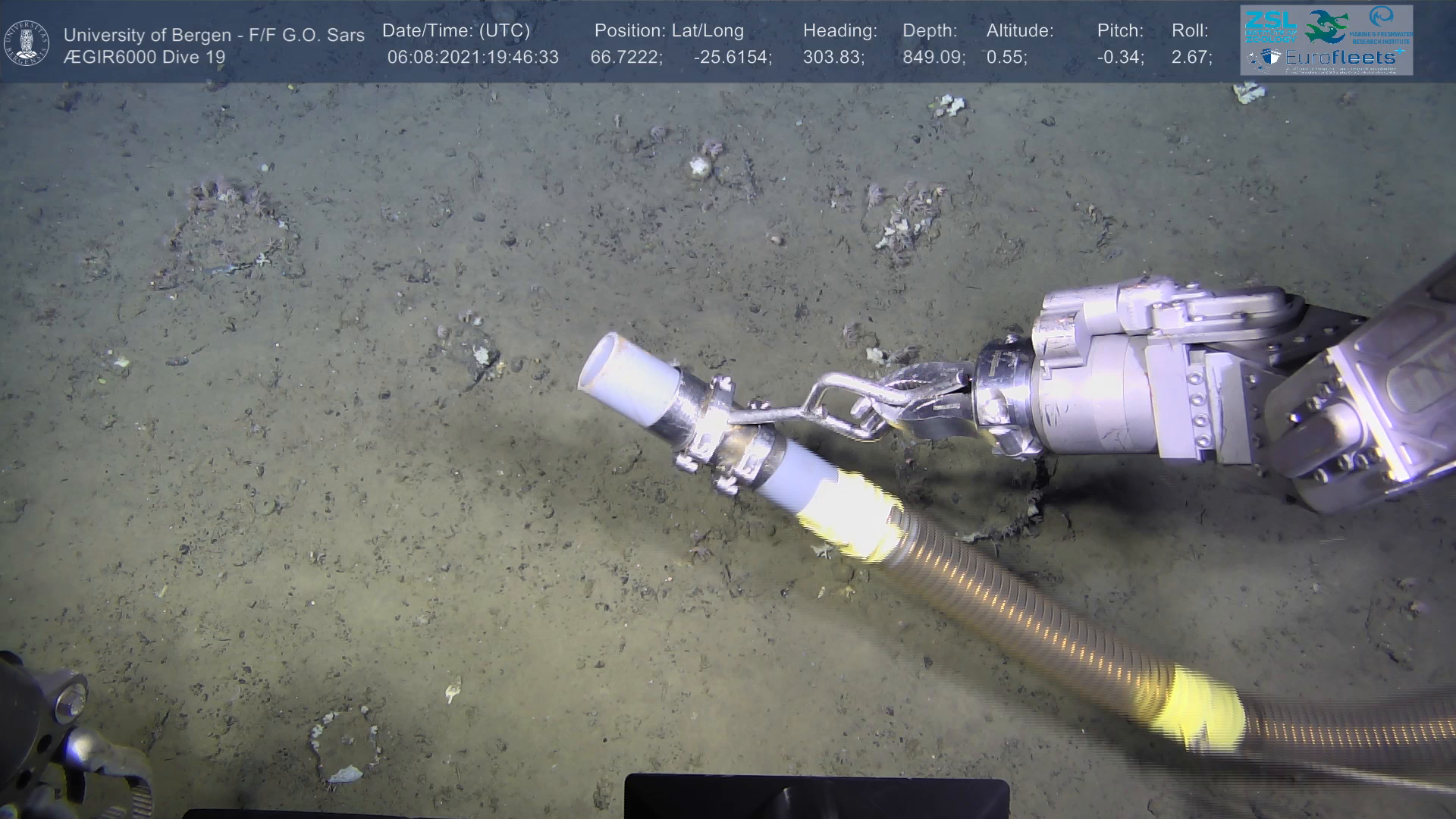
Task: Click the ÆGIR6000 Dive 19 label
Action: (144, 57)
